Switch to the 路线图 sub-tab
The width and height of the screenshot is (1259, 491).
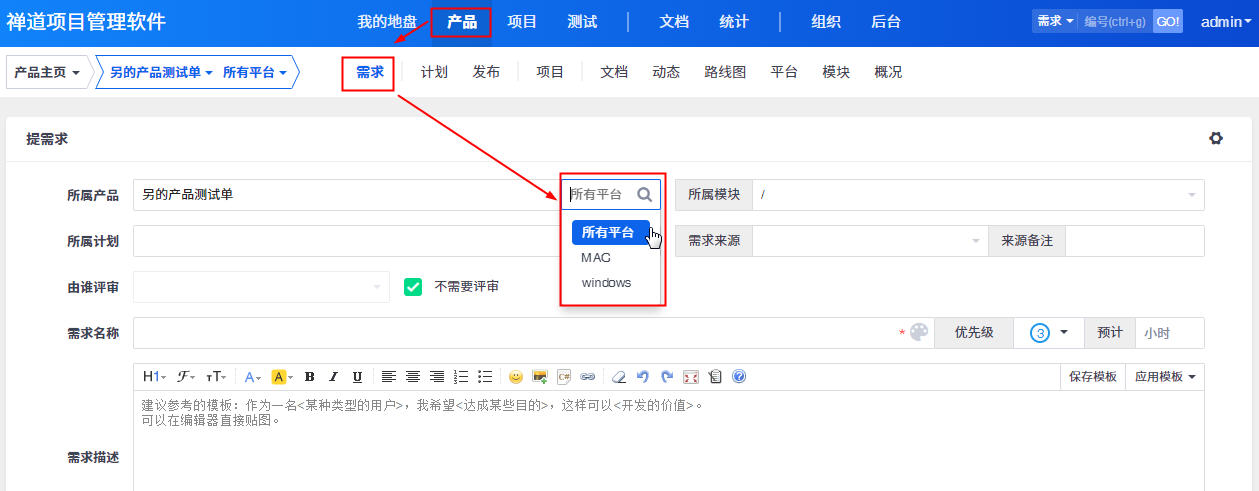click(x=725, y=73)
